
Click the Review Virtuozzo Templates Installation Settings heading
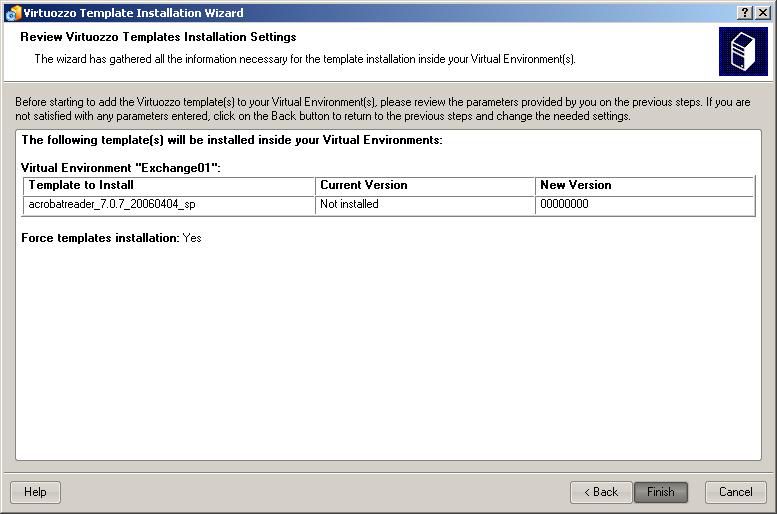click(158, 37)
